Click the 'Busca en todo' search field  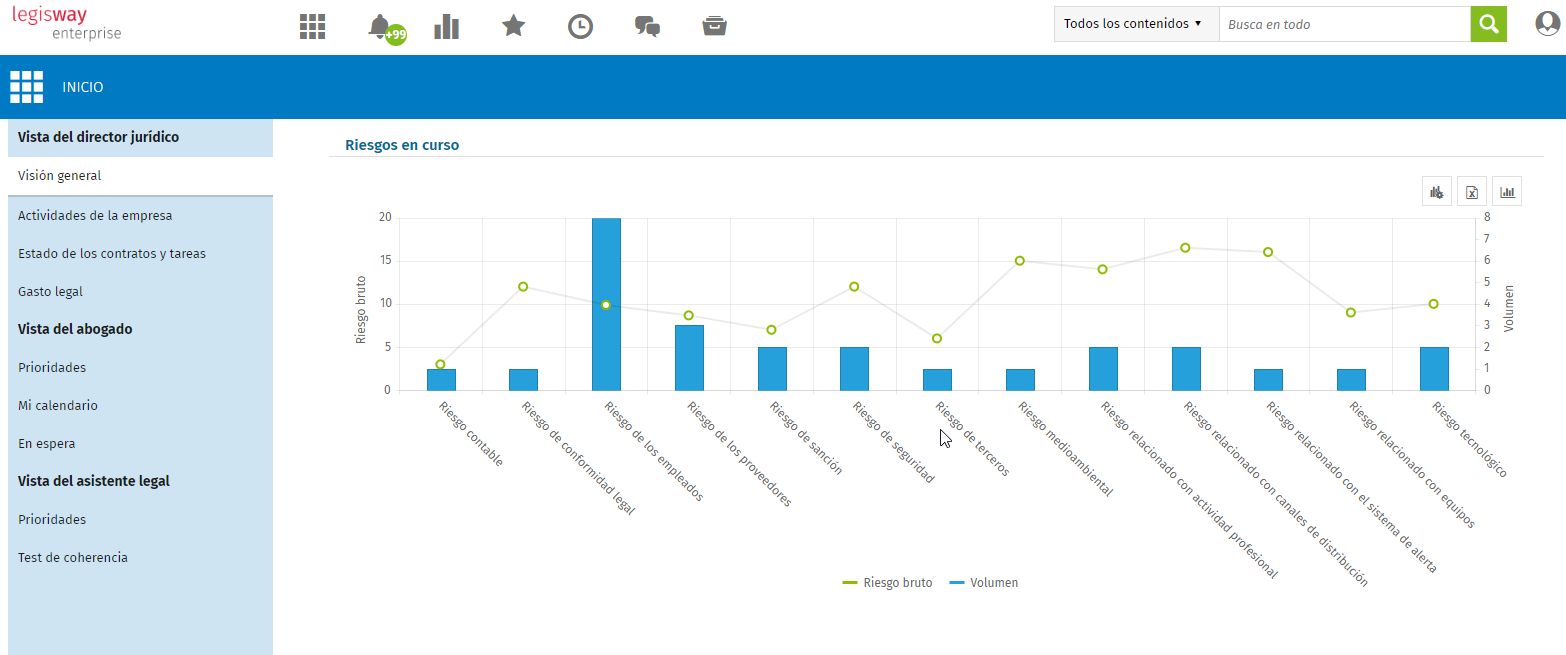click(x=1343, y=24)
